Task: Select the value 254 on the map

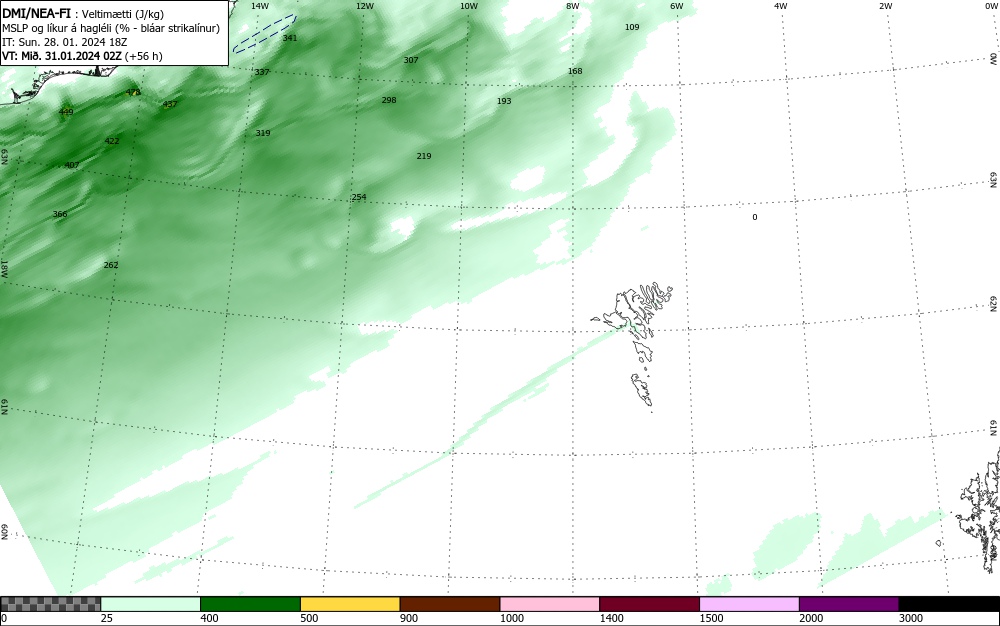Action: click(359, 197)
